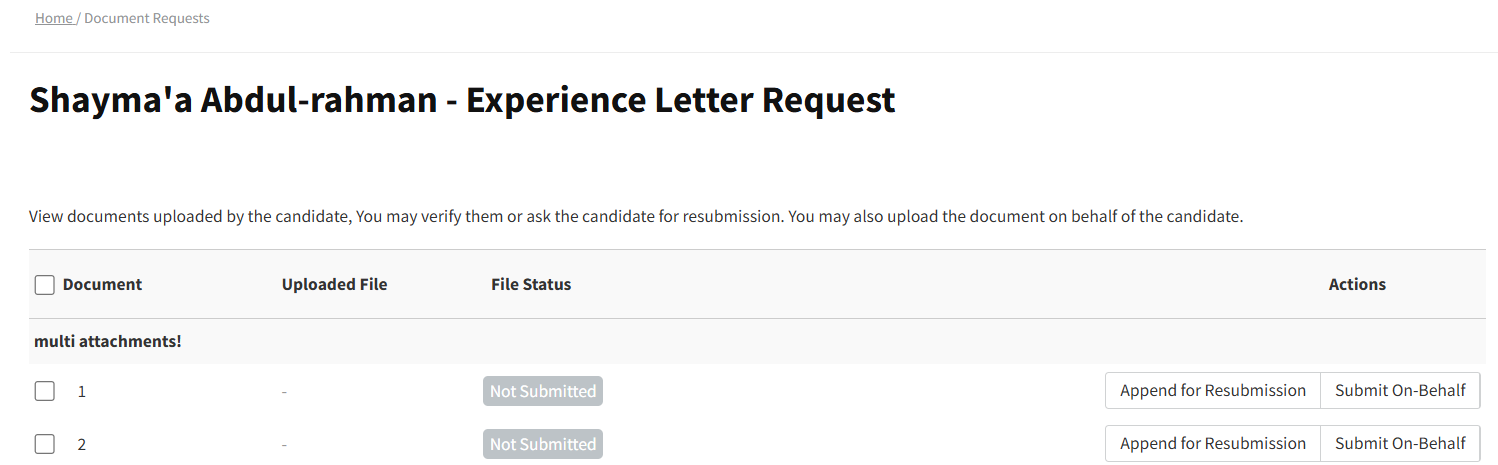
Task: Click Submit On-Behalf for document 1
Action: (x=1399, y=391)
